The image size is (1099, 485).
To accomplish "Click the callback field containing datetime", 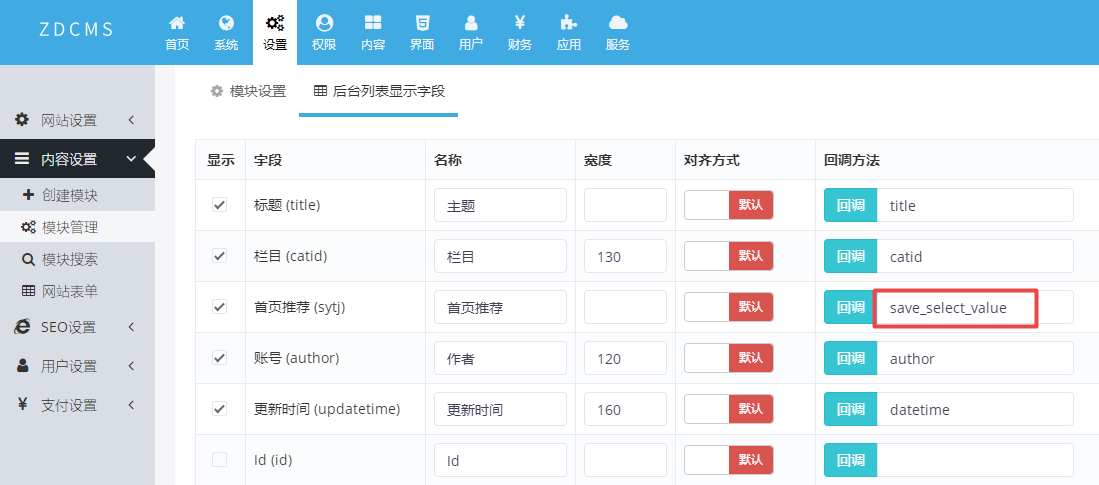I will (975, 409).
